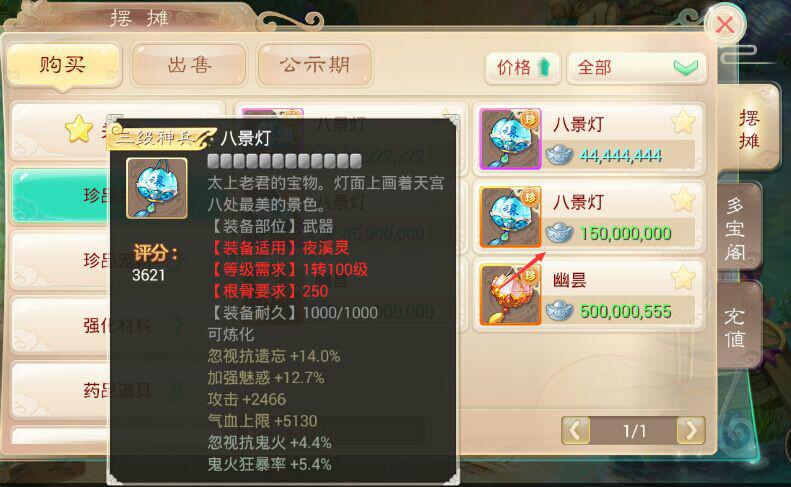This screenshot has height=487, width=791.
Task: Open the 充值 recharge side tab
Action: point(735,327)
